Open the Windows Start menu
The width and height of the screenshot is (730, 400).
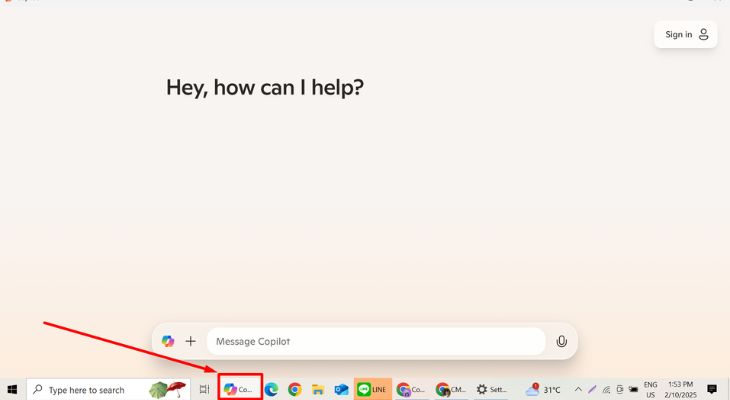click(13, 389)
